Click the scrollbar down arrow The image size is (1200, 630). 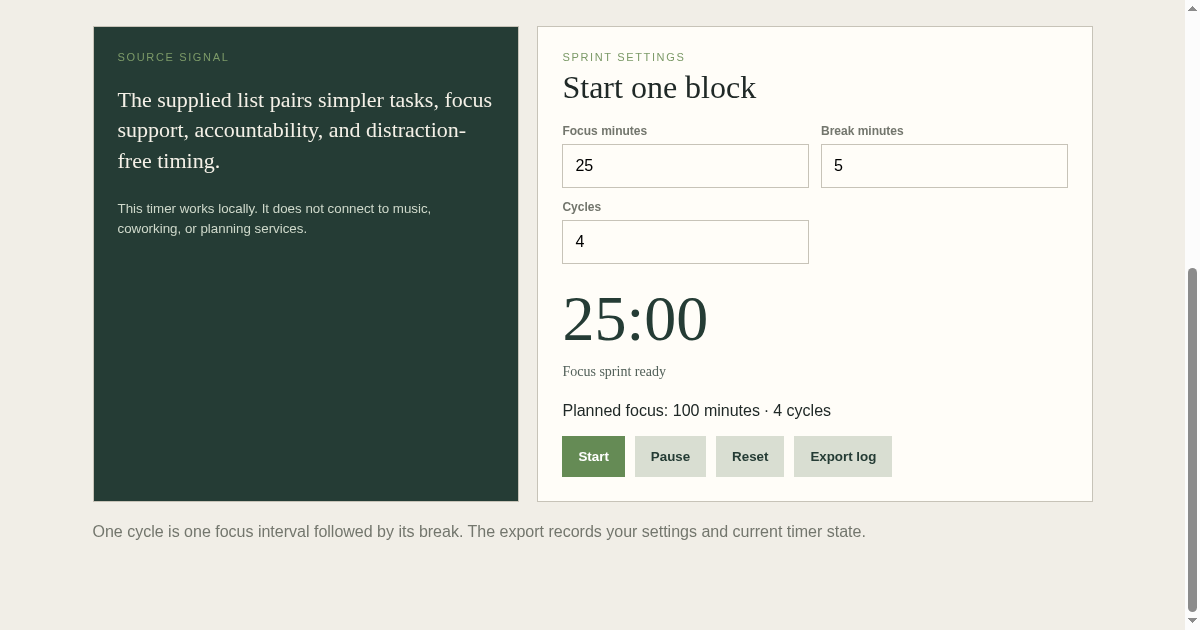1192,622
